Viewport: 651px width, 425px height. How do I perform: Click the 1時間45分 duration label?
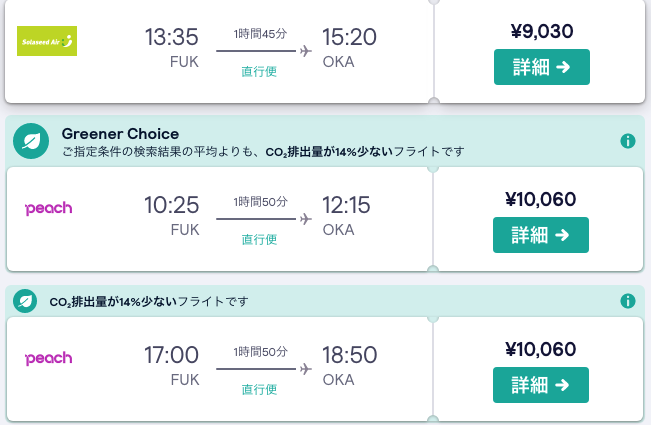point(260,34)
